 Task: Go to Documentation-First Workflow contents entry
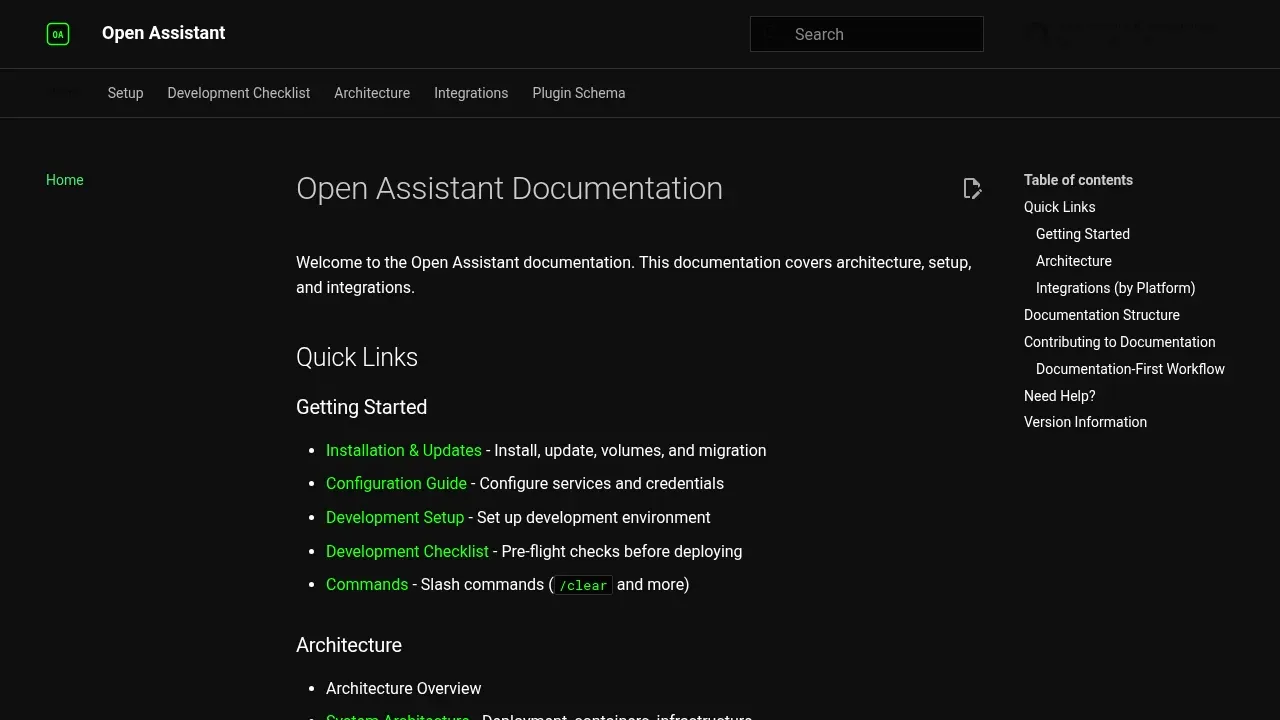coord(1130,369)
